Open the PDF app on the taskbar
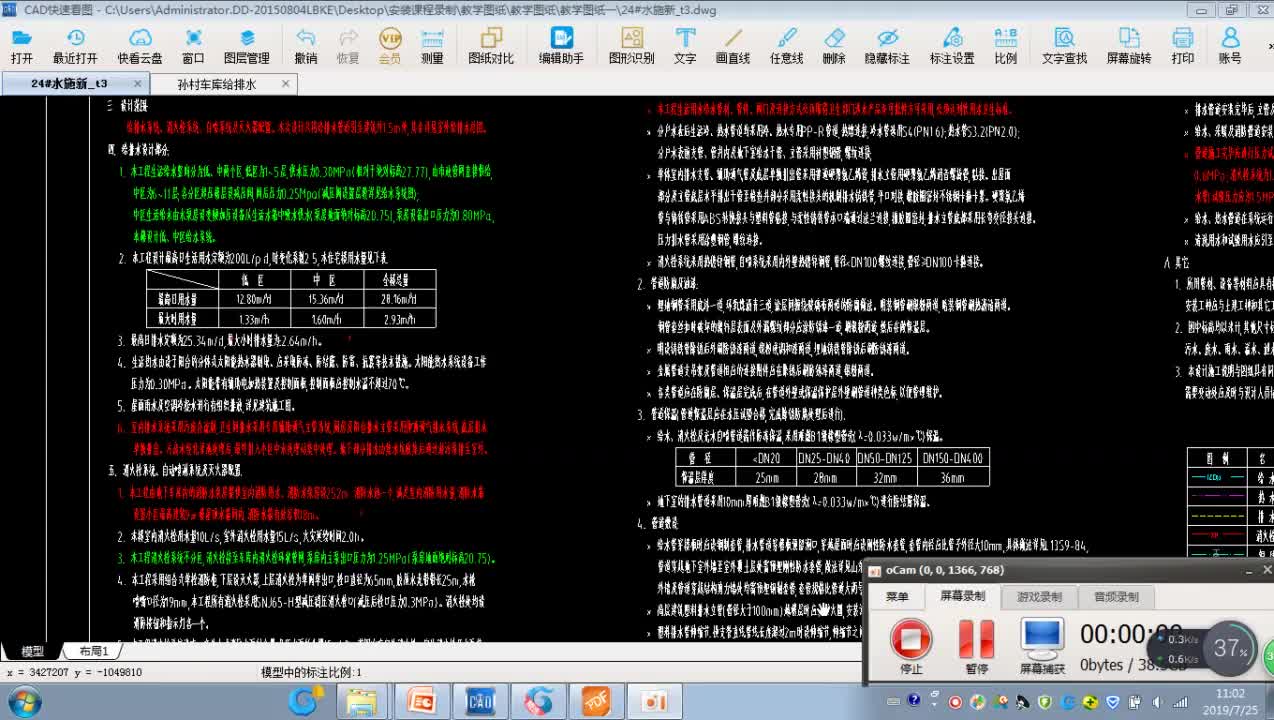 click(597, 702)
